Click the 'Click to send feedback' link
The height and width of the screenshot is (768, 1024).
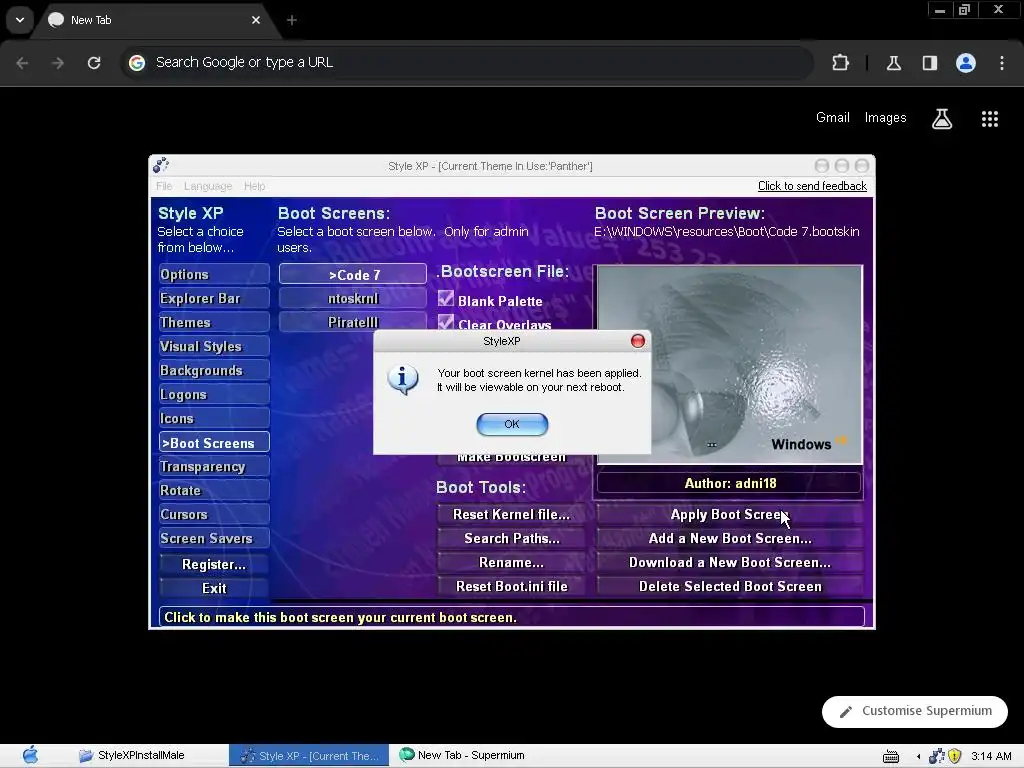(812, 186)
